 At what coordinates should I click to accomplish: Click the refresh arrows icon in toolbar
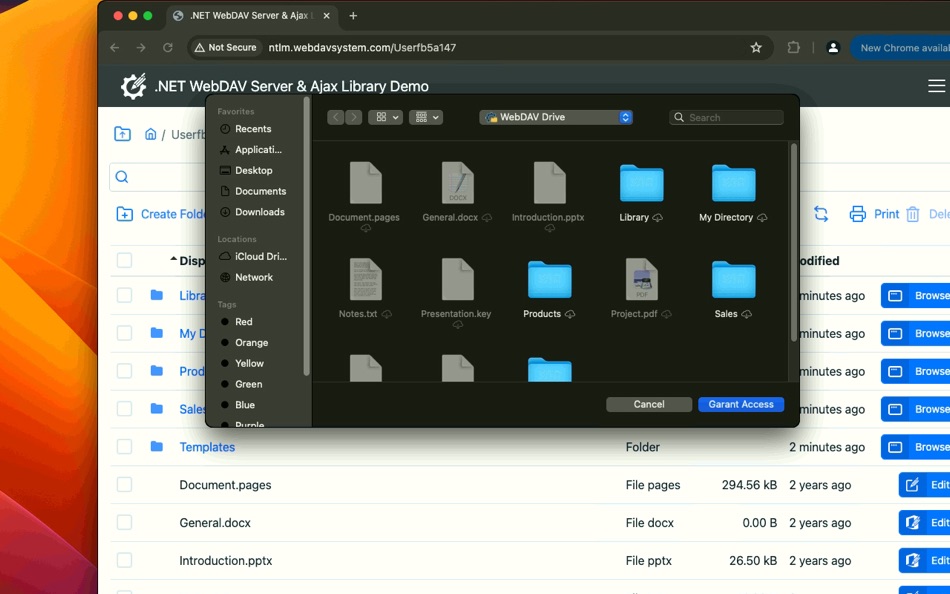[x=821, y=214]
